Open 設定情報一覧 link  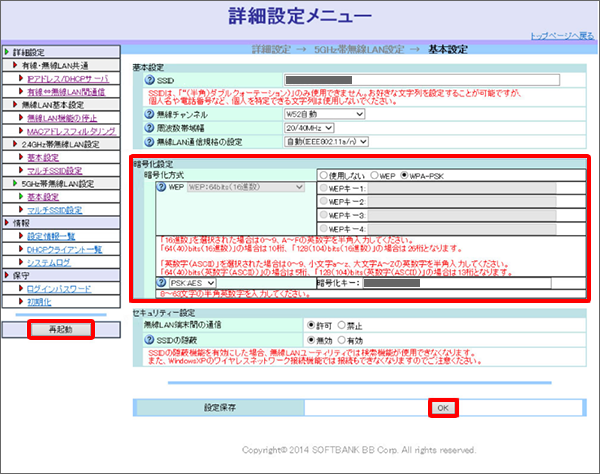(51, 236)
